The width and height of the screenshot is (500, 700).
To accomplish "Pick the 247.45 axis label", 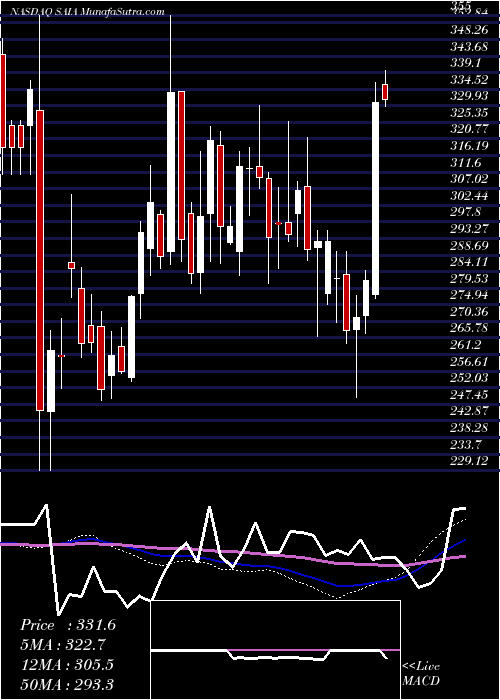I will pyautogui.click(x=468, y=394).
